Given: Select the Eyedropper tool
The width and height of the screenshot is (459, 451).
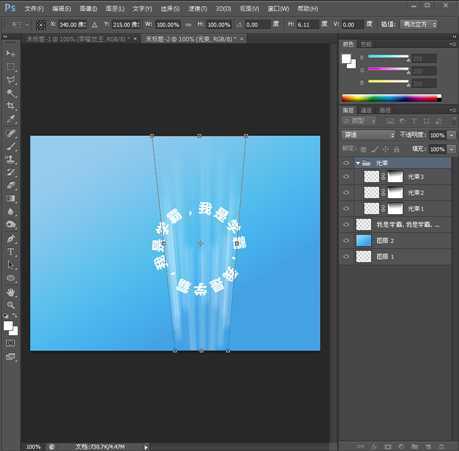Looking at the screenshot, I should pos(11,119).
